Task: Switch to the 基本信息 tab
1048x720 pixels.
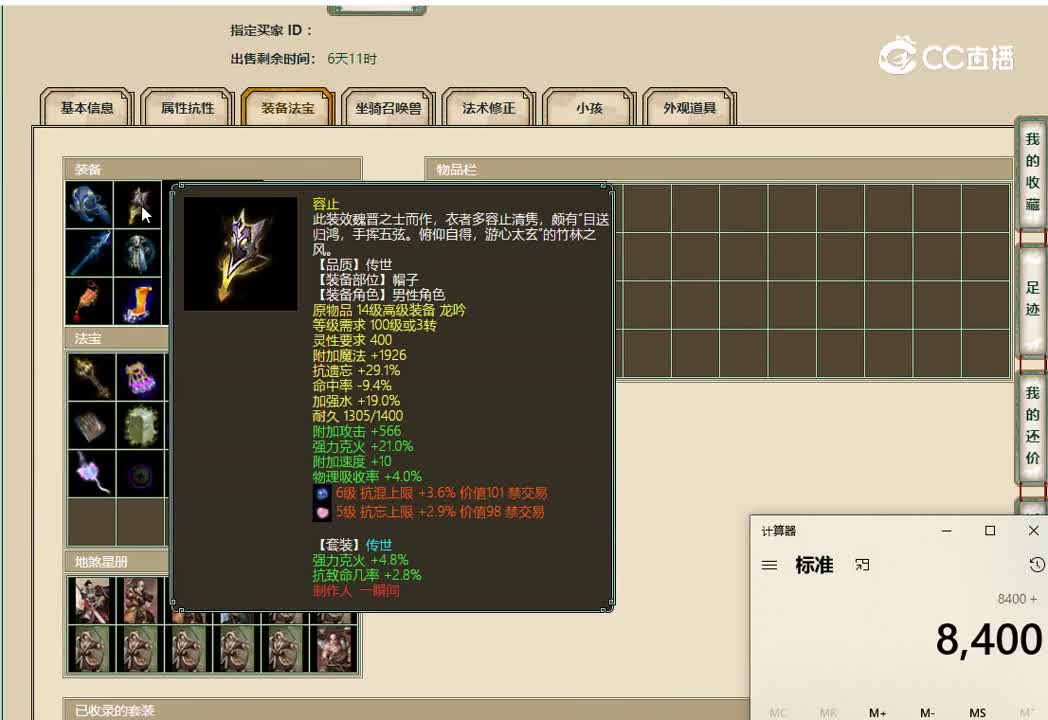Action: [87, 108]
